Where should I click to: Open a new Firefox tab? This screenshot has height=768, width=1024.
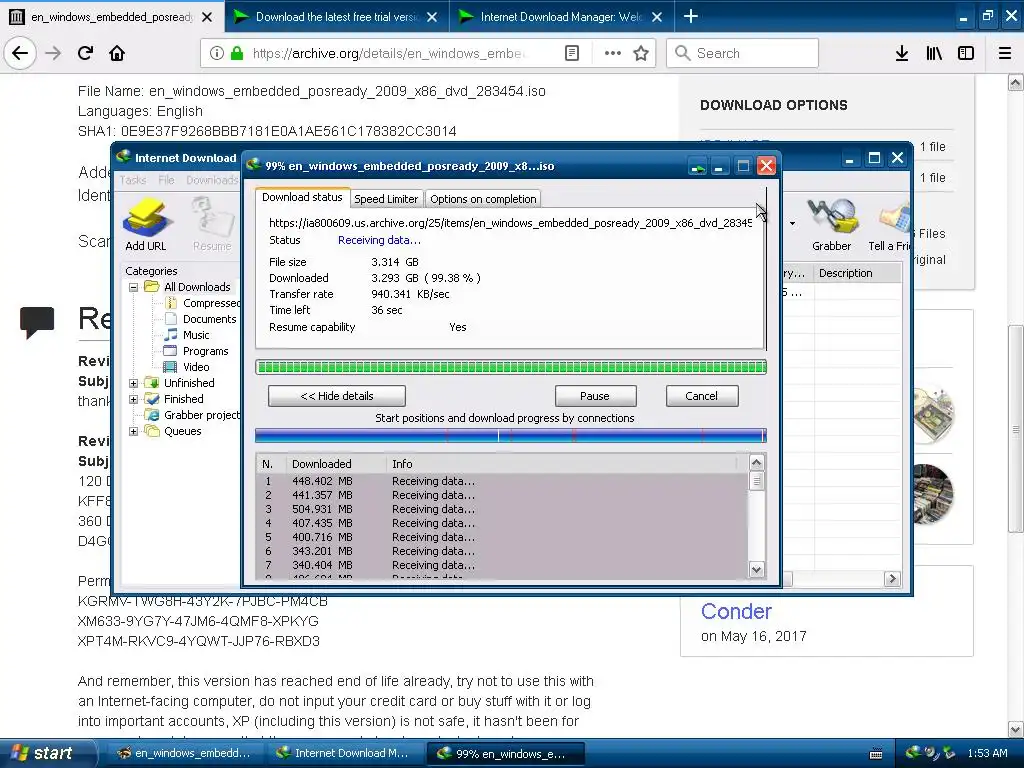pyautogui.click(x=691, y=16)
